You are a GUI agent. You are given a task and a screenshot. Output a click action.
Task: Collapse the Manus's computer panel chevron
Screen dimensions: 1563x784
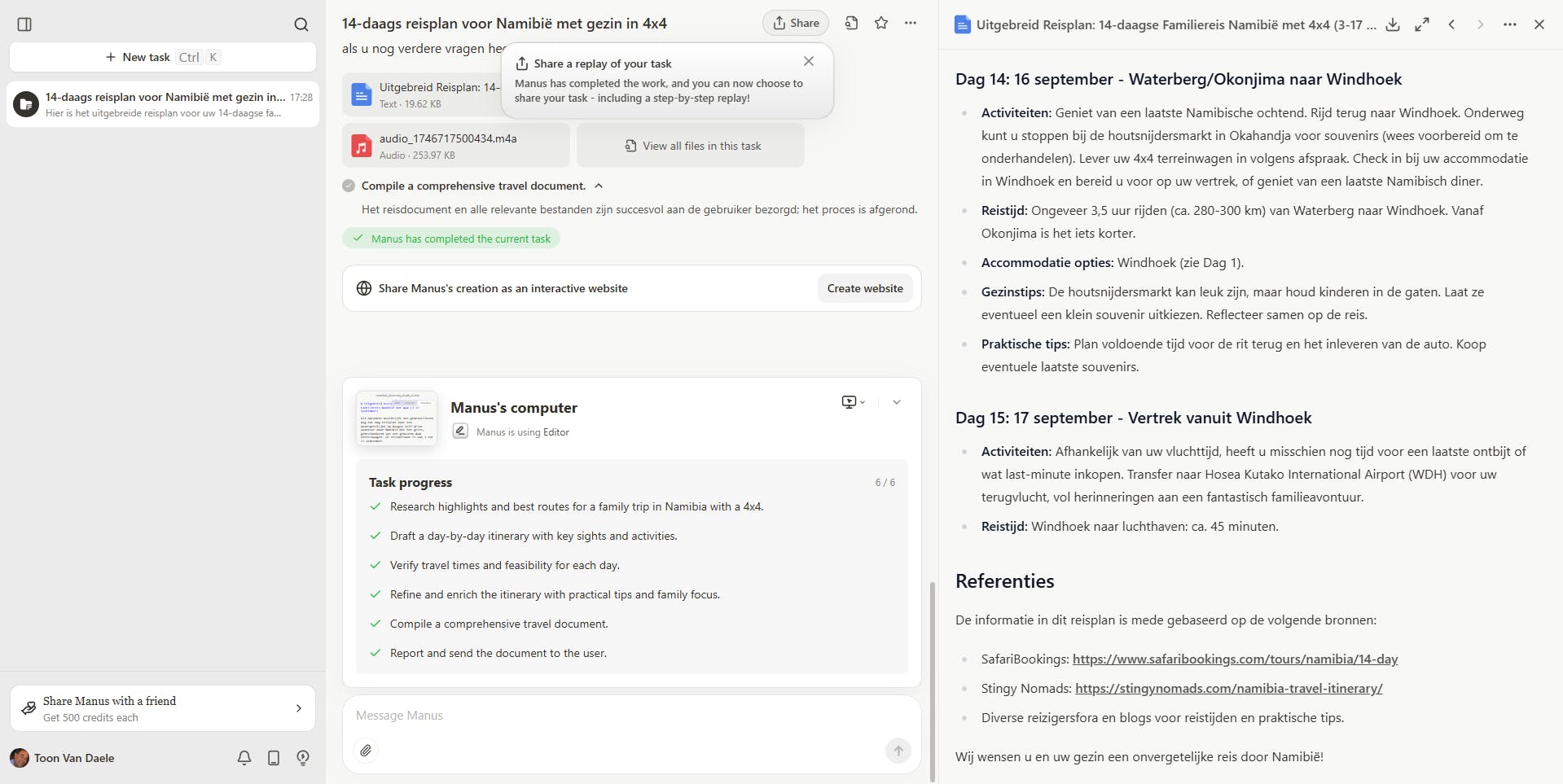pyautogui.click(x=897, y=402)
